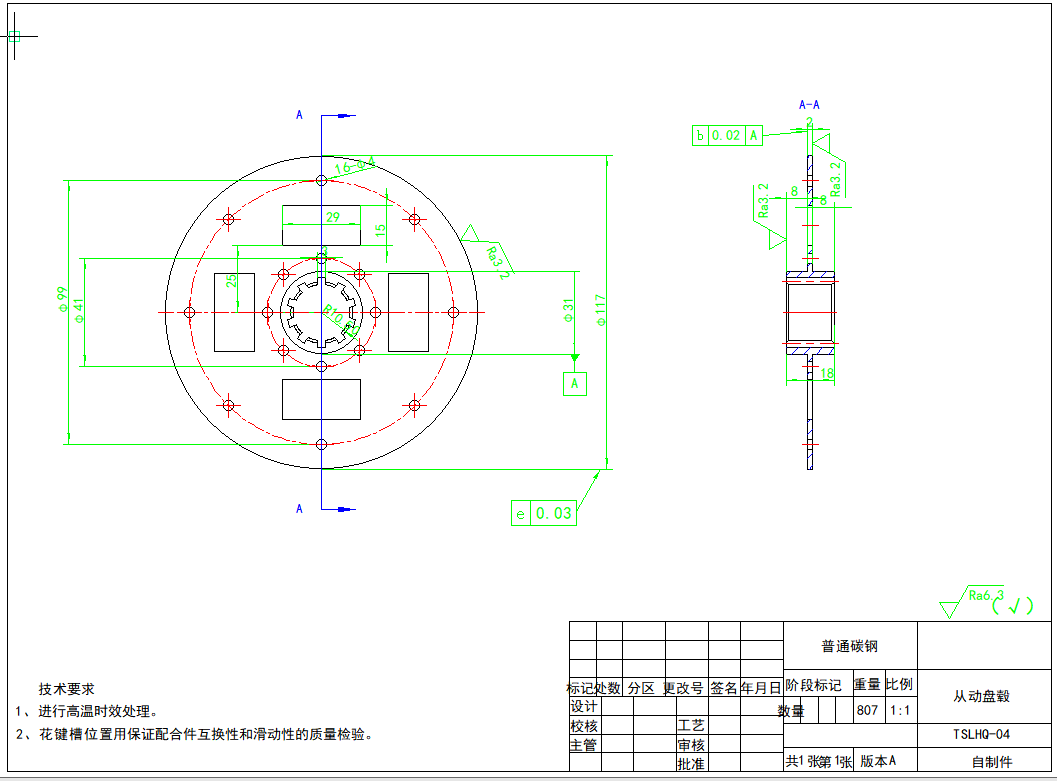Select the datum A box marker
The width and height of the screenshot is (1057, 781).
click(574, 383)
